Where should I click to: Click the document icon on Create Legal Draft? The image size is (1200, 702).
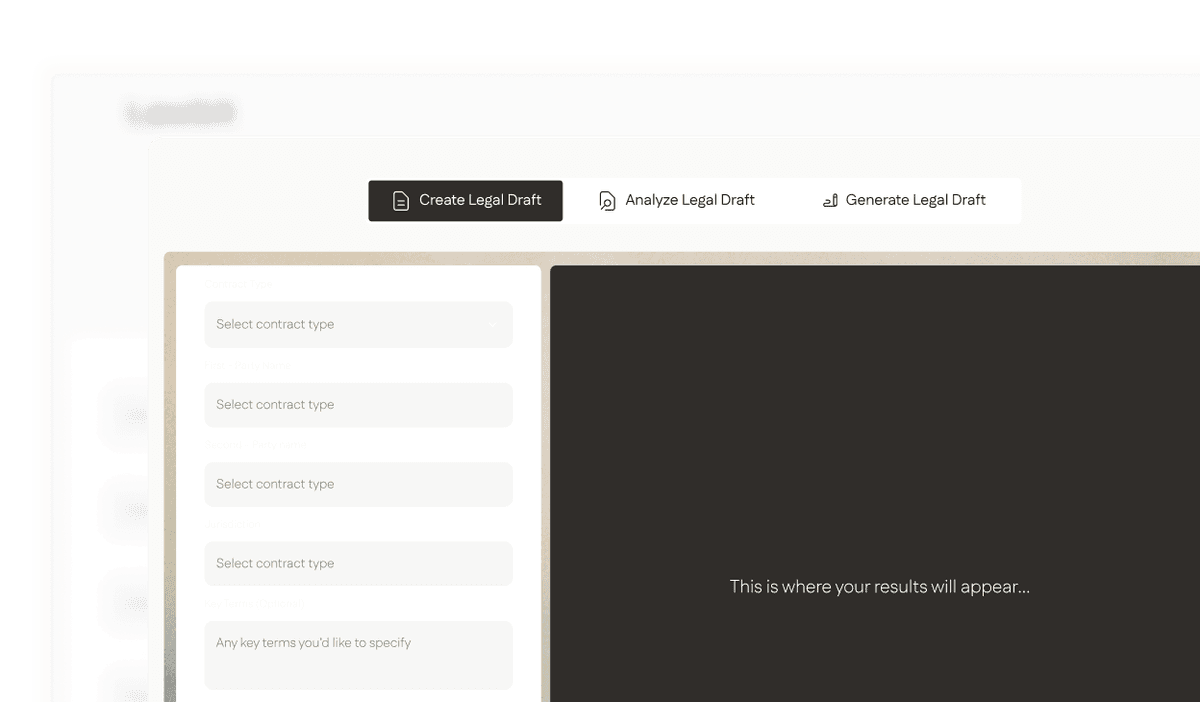coord(400,200)
